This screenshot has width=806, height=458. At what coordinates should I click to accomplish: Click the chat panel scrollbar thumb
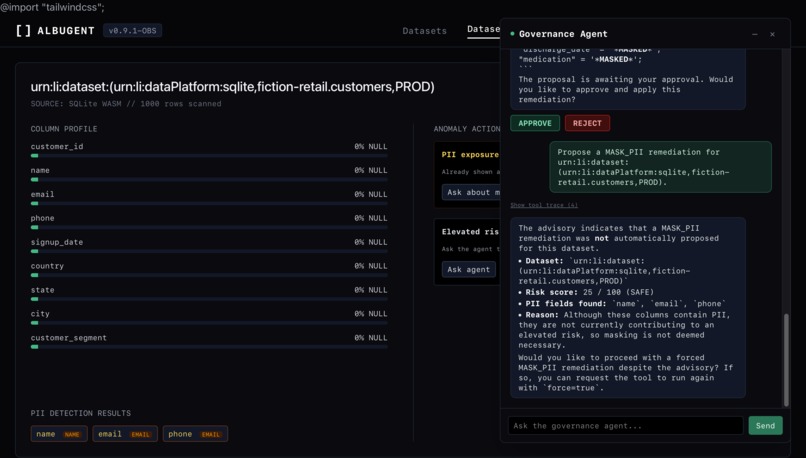point(785,359)
